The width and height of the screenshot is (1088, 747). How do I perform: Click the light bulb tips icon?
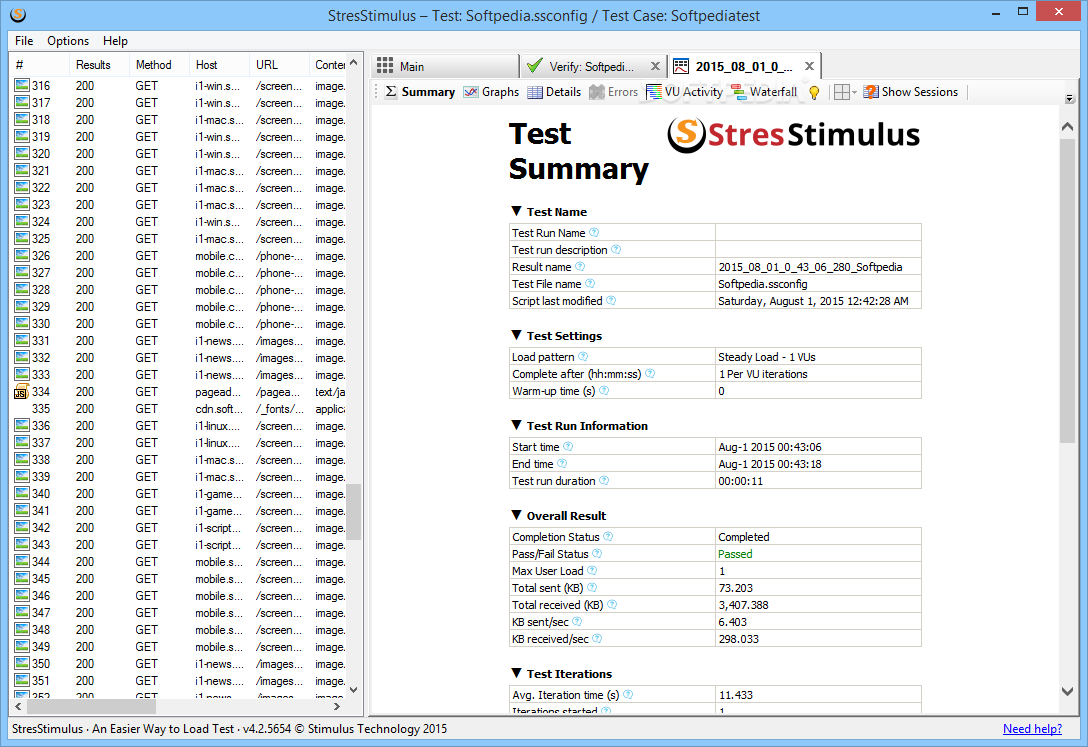coord(814,92)
